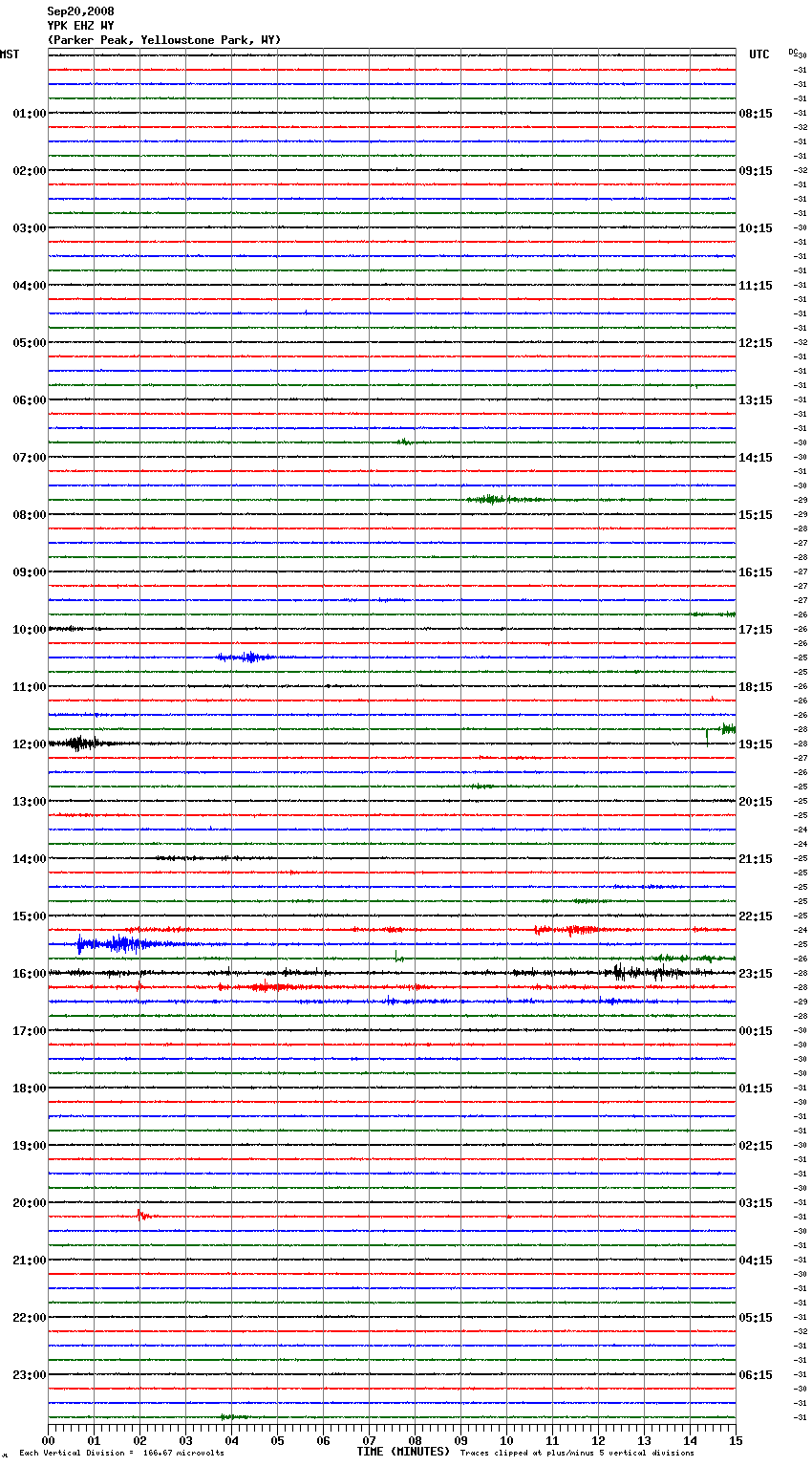Select the 22:00 MST time label
Screen dimensions: 812x1466
[29, 1318]
